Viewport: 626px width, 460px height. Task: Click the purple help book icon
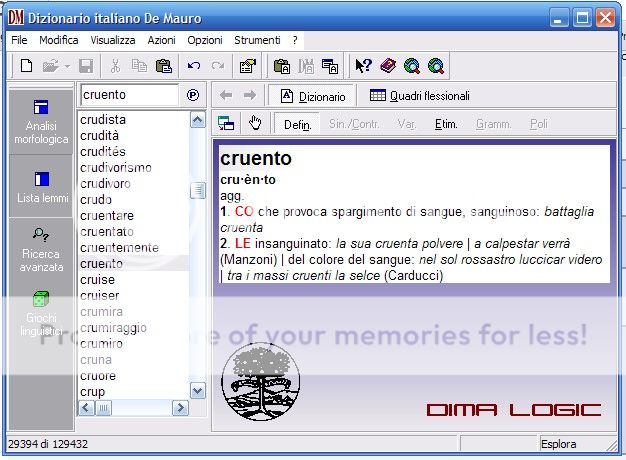pos(388,65)
